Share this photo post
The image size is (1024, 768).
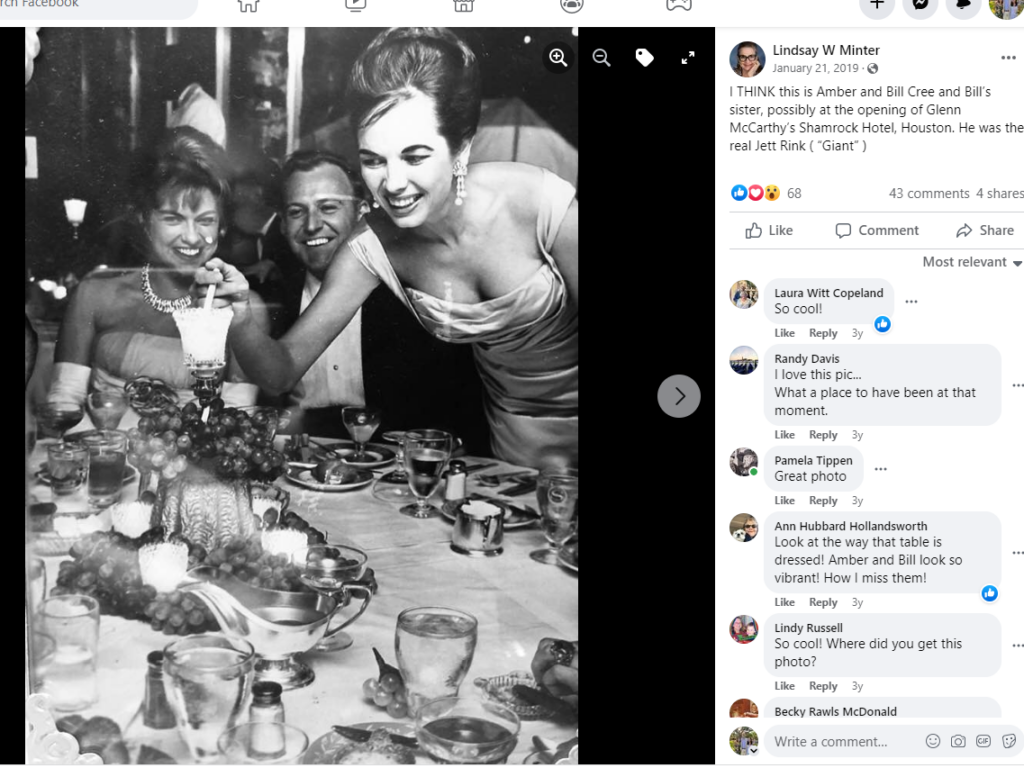click(x=985, y=230)
